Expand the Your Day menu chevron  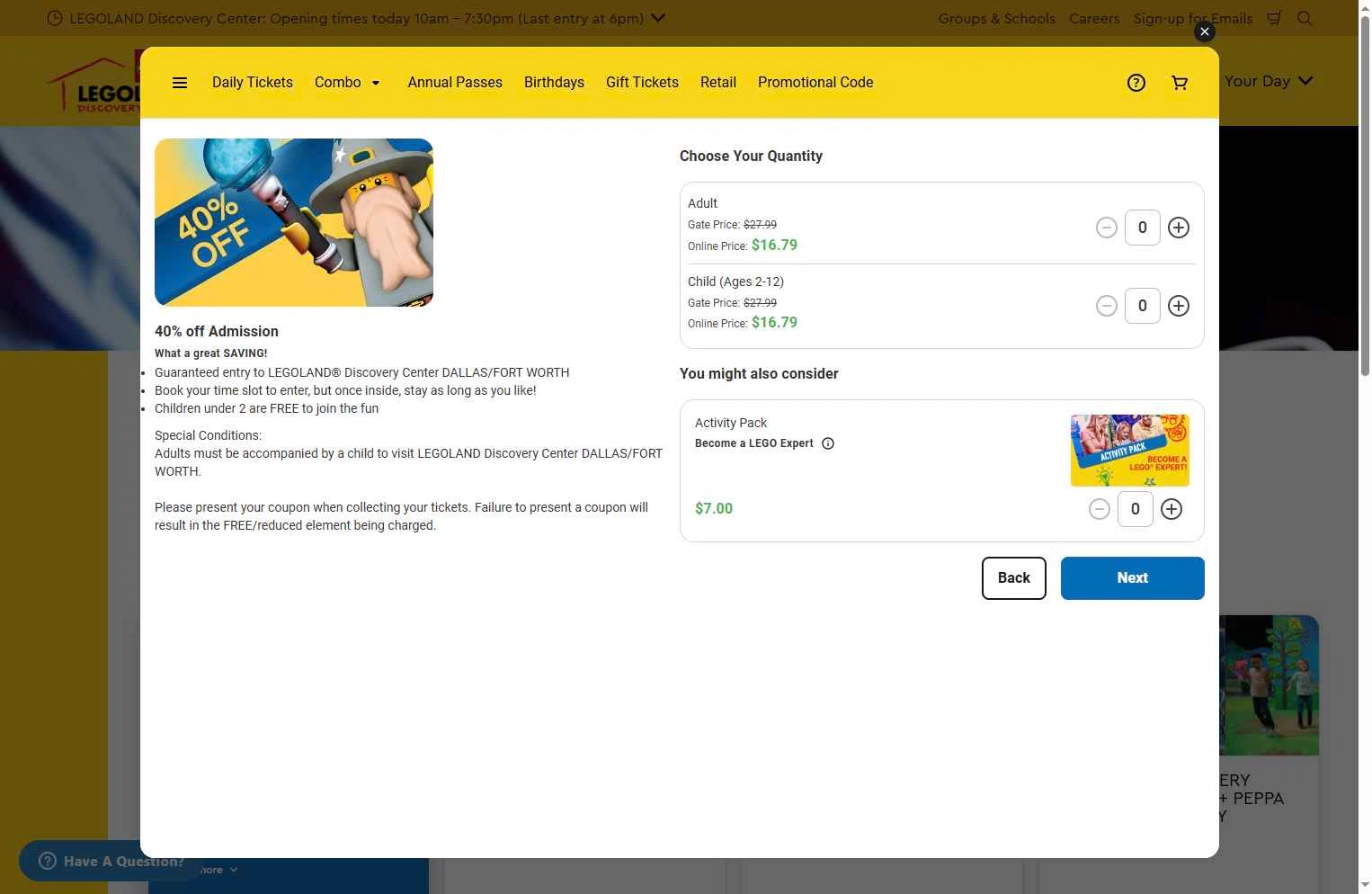(1305, 81)
